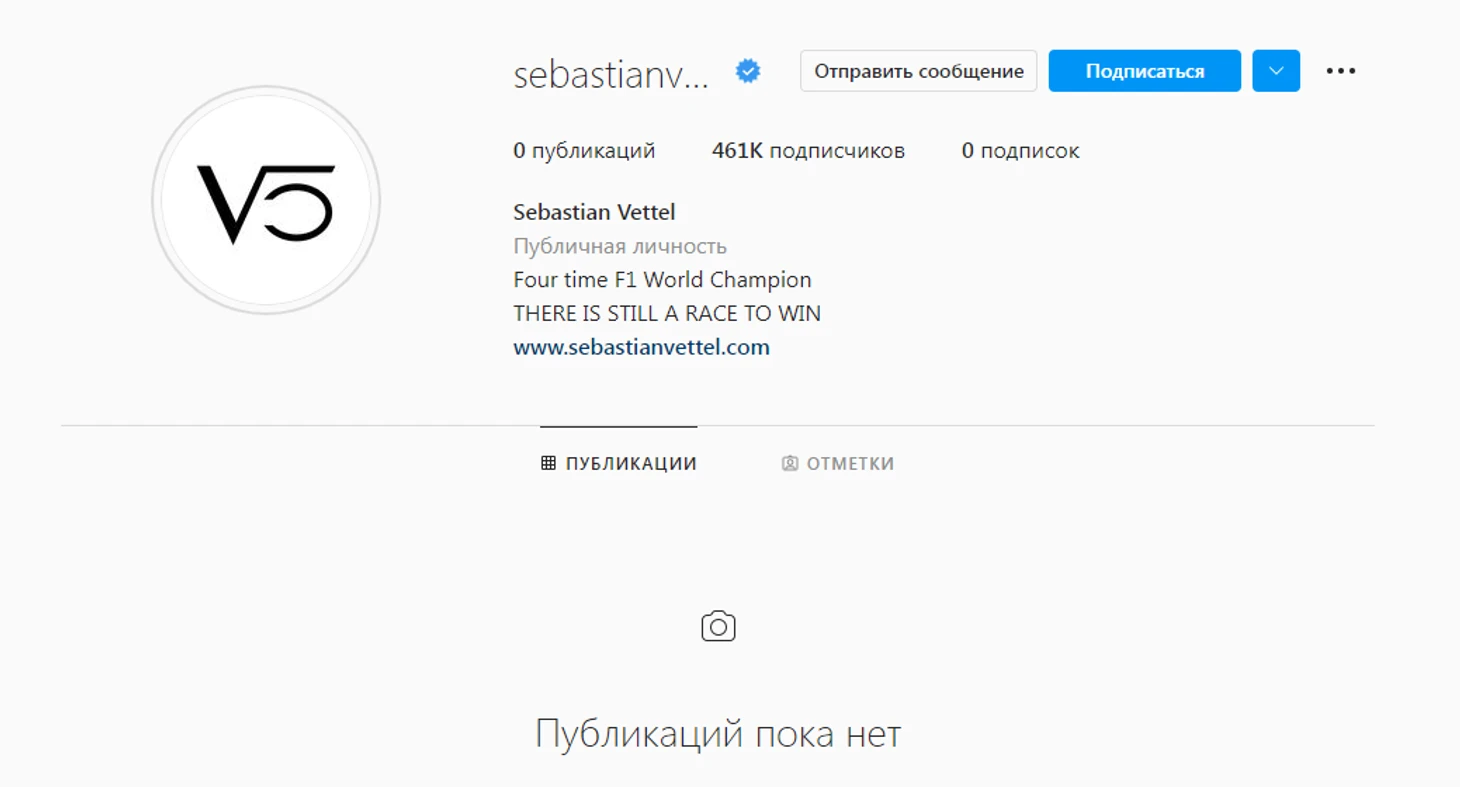This screenshot has height=787, width=1460.
Task: Click the camera icon above empty posts
Action: point(718,626)
